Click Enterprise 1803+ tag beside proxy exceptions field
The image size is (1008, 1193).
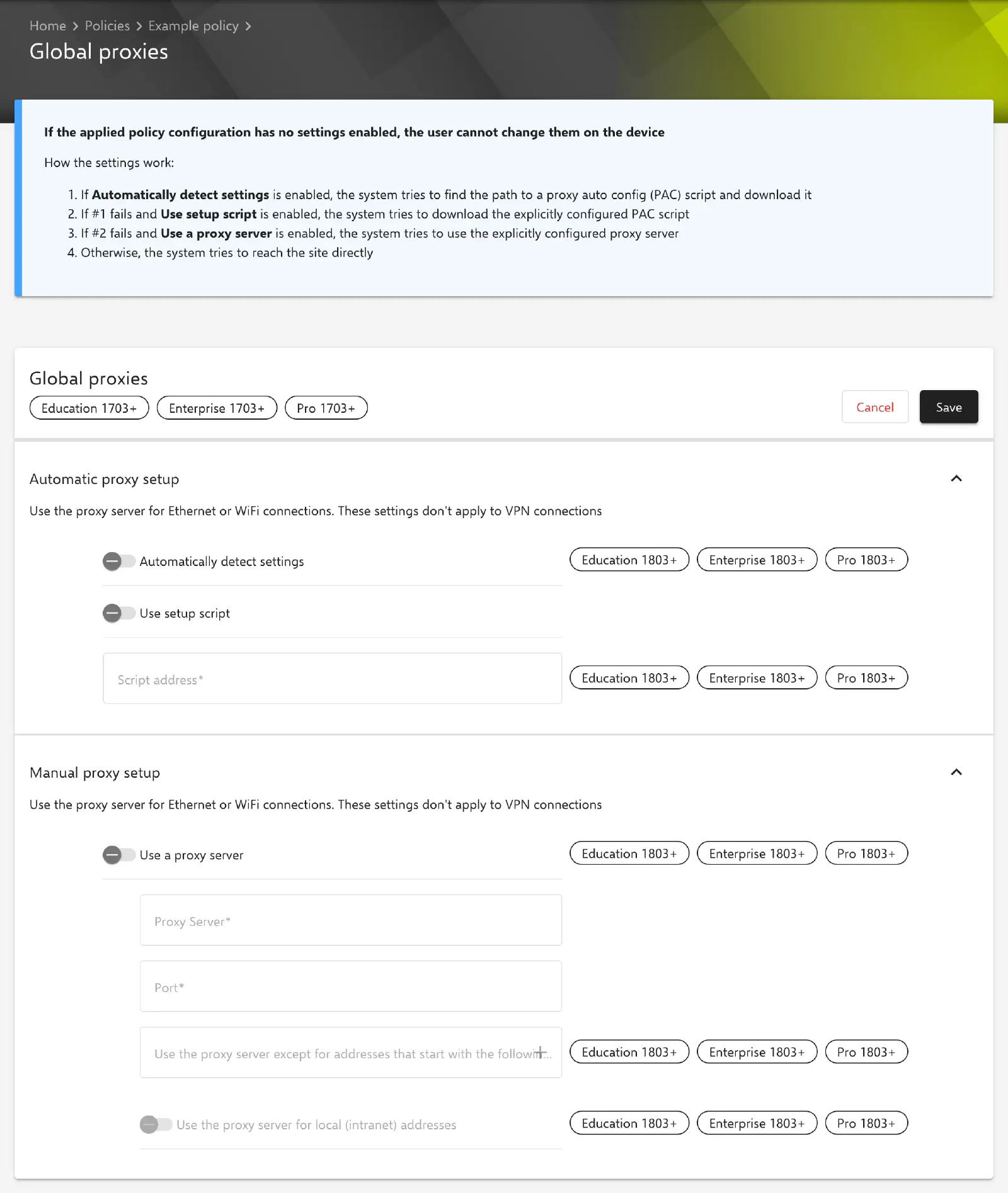757,1052
